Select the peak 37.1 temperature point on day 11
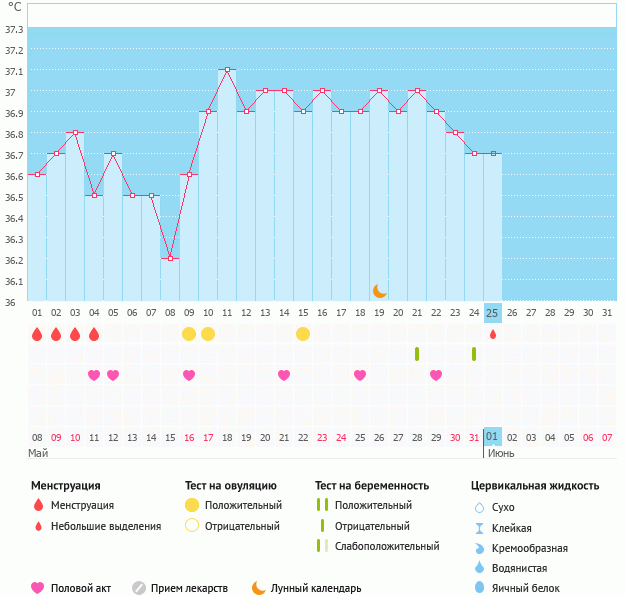This screenshot has height=595, width=626. tap(227, 70)
